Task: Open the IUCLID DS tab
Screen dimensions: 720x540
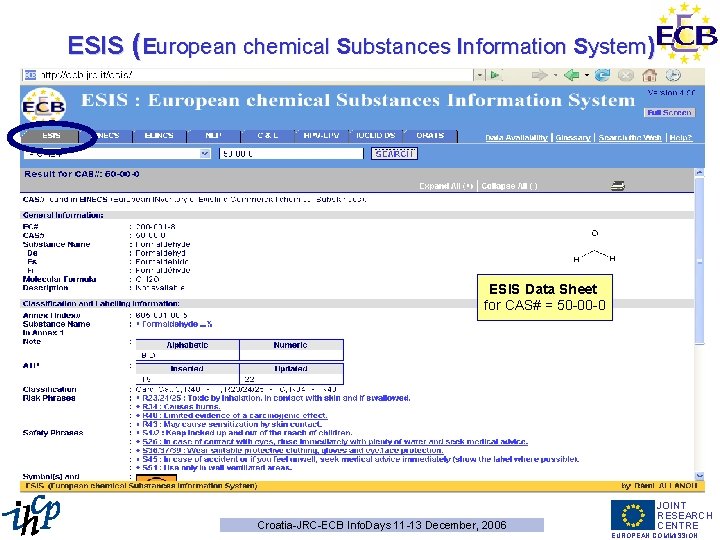Action: click(376, 135)
